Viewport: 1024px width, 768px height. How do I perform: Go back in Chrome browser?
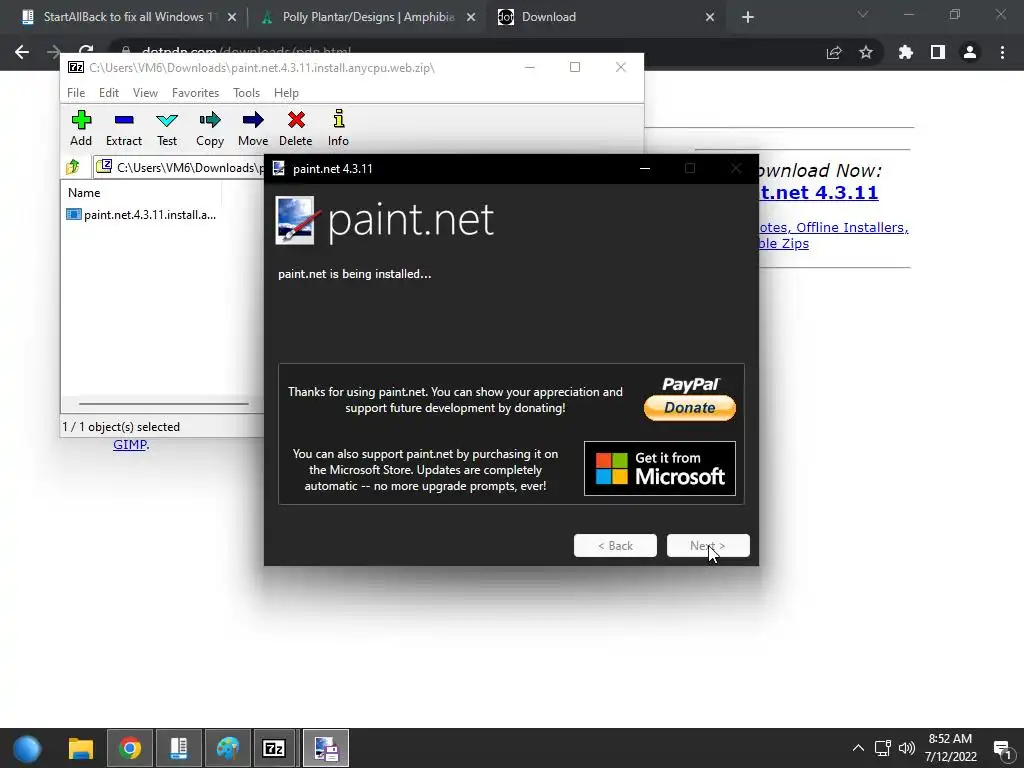(x=22, y=52)
